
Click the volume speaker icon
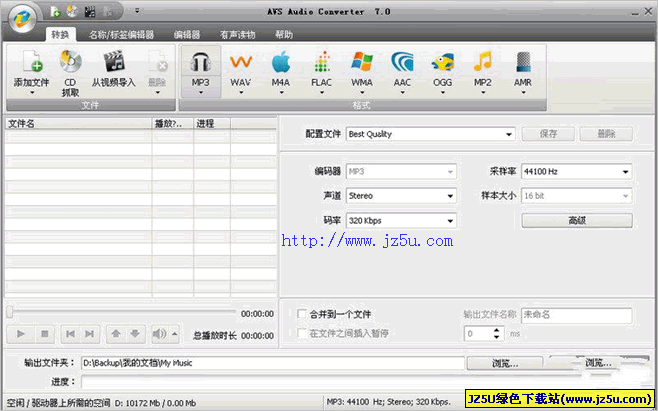[x=160, y=334]
